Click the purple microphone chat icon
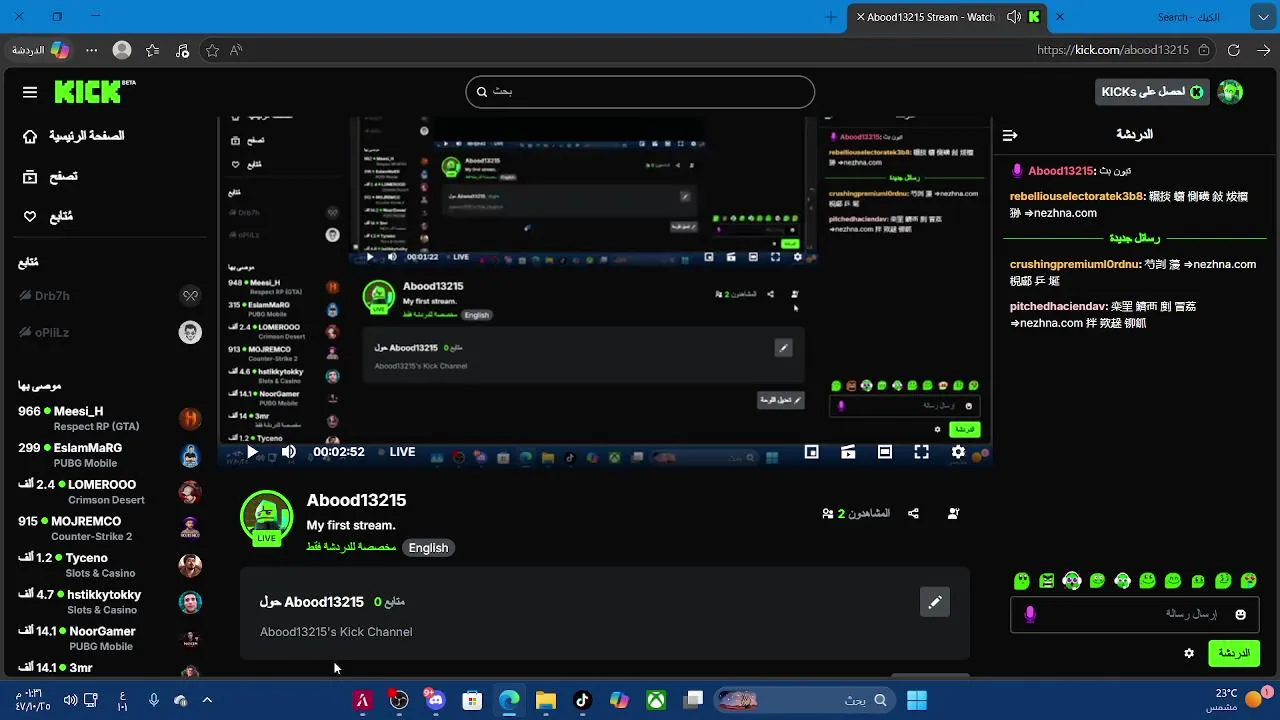The image size is (1280, 720). coord(1030,614)
